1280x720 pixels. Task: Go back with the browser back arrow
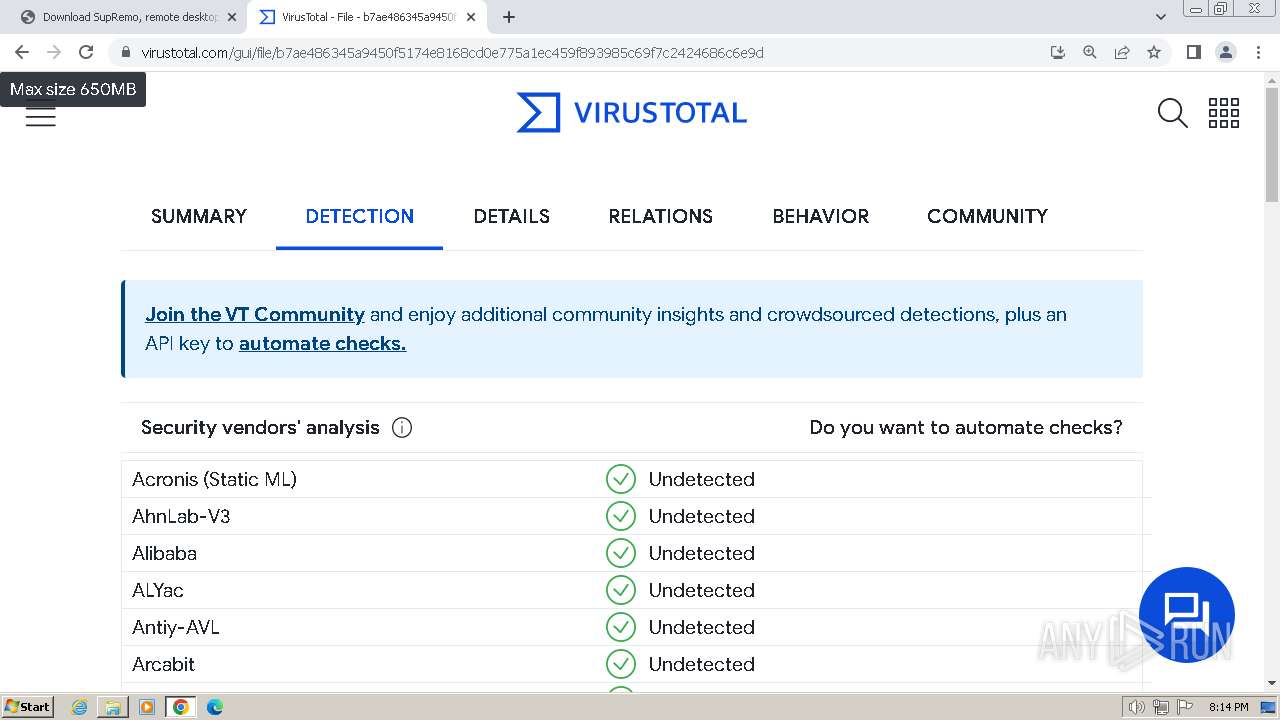click(22, 52)
